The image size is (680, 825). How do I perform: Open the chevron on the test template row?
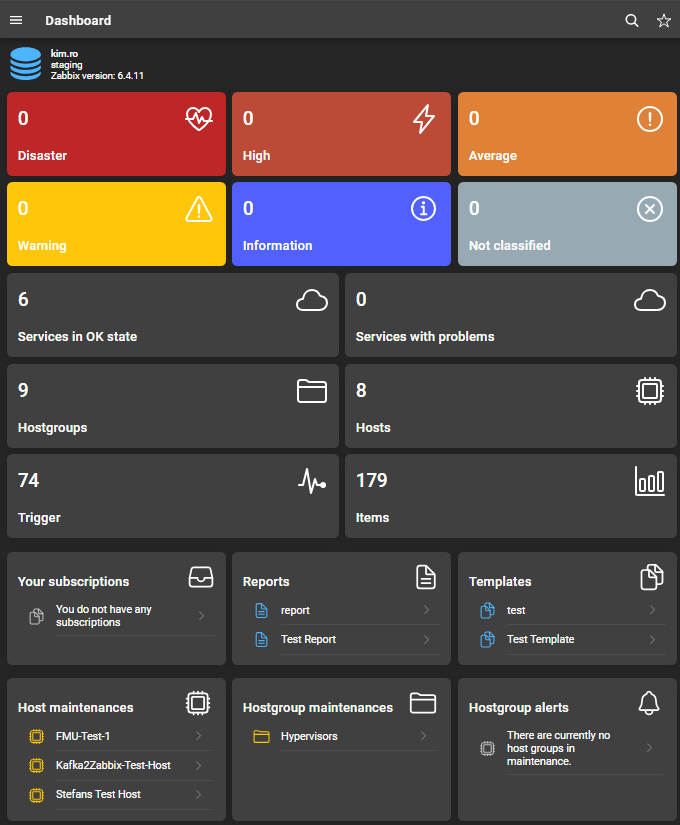652,610
